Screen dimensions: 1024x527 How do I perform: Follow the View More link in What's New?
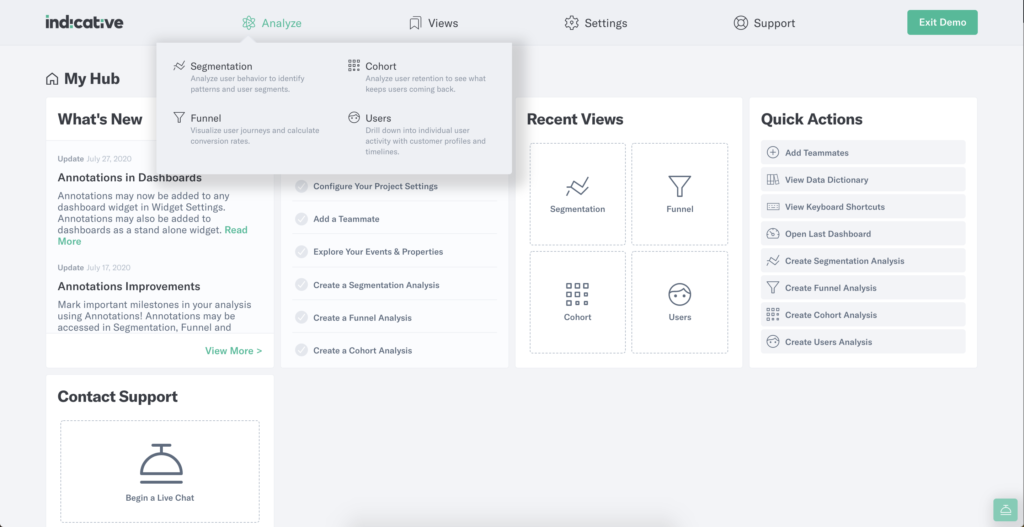[233, 351]
